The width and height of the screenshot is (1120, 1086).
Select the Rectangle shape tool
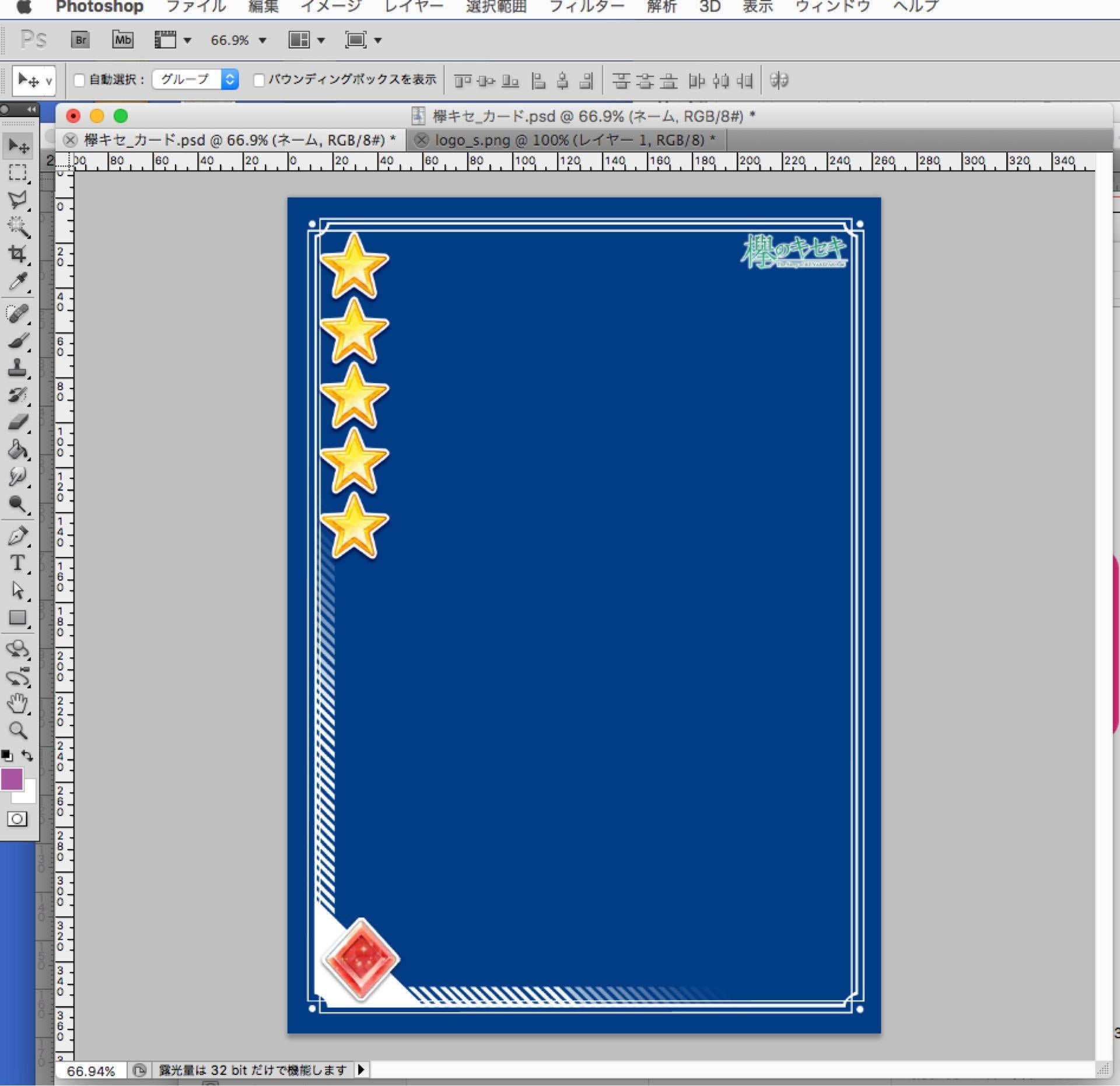(18, 618)
